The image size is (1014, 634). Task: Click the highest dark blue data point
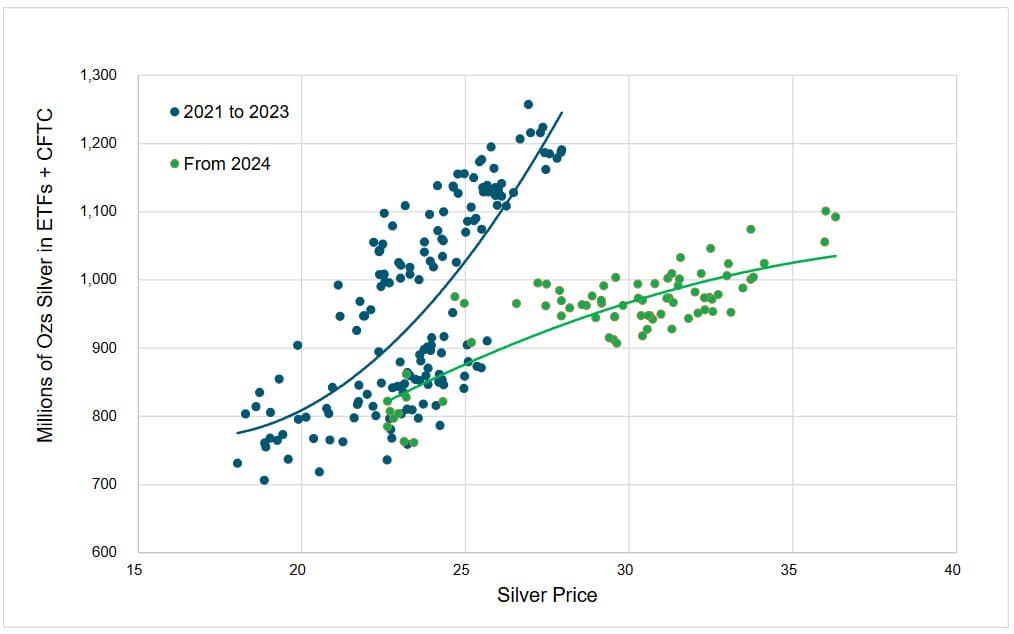pyautogui.click(x=528, y=105)
